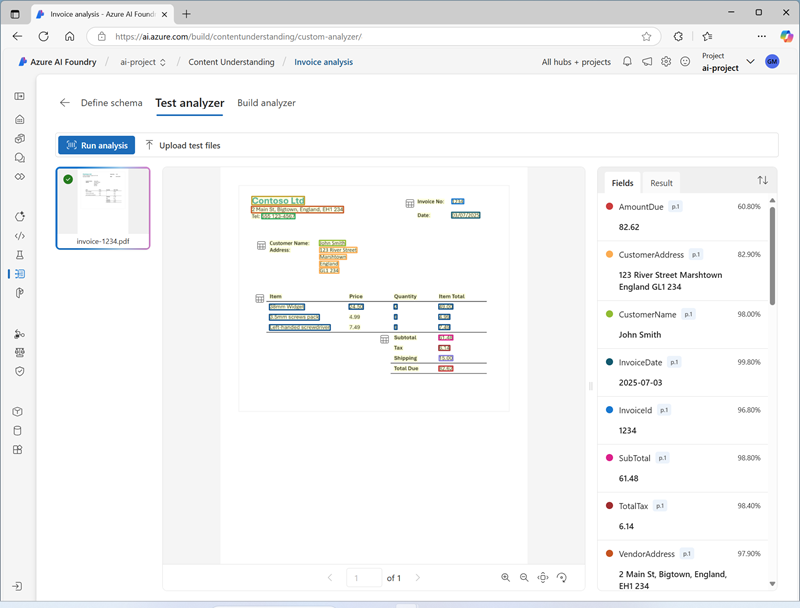Go to the Define schema step
Screen dimensions: 800x608
click(111, 103)
